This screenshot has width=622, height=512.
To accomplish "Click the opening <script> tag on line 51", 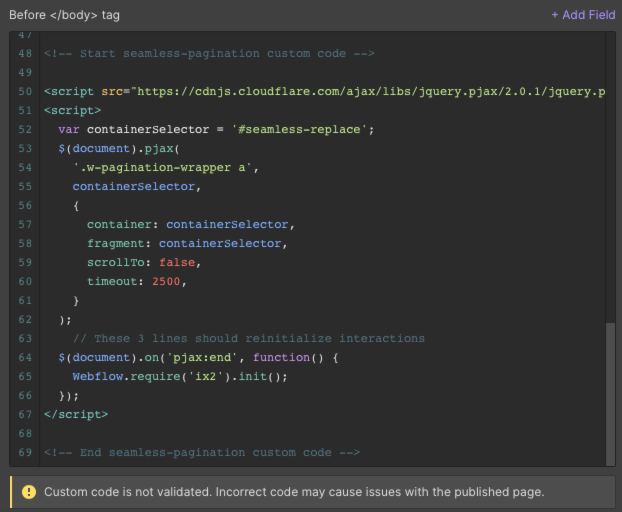I will click(x=73, y=110).
